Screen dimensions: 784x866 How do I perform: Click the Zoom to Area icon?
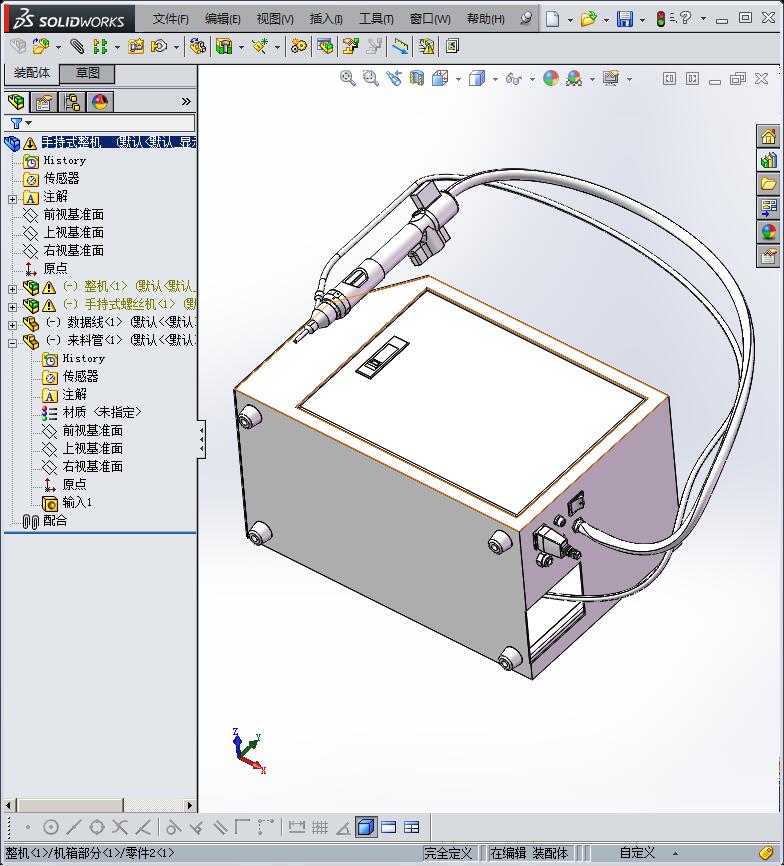pos(370,78)
